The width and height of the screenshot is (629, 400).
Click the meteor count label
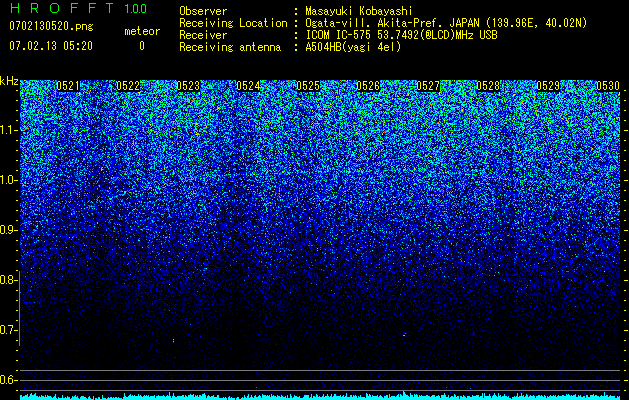(142, 31)
